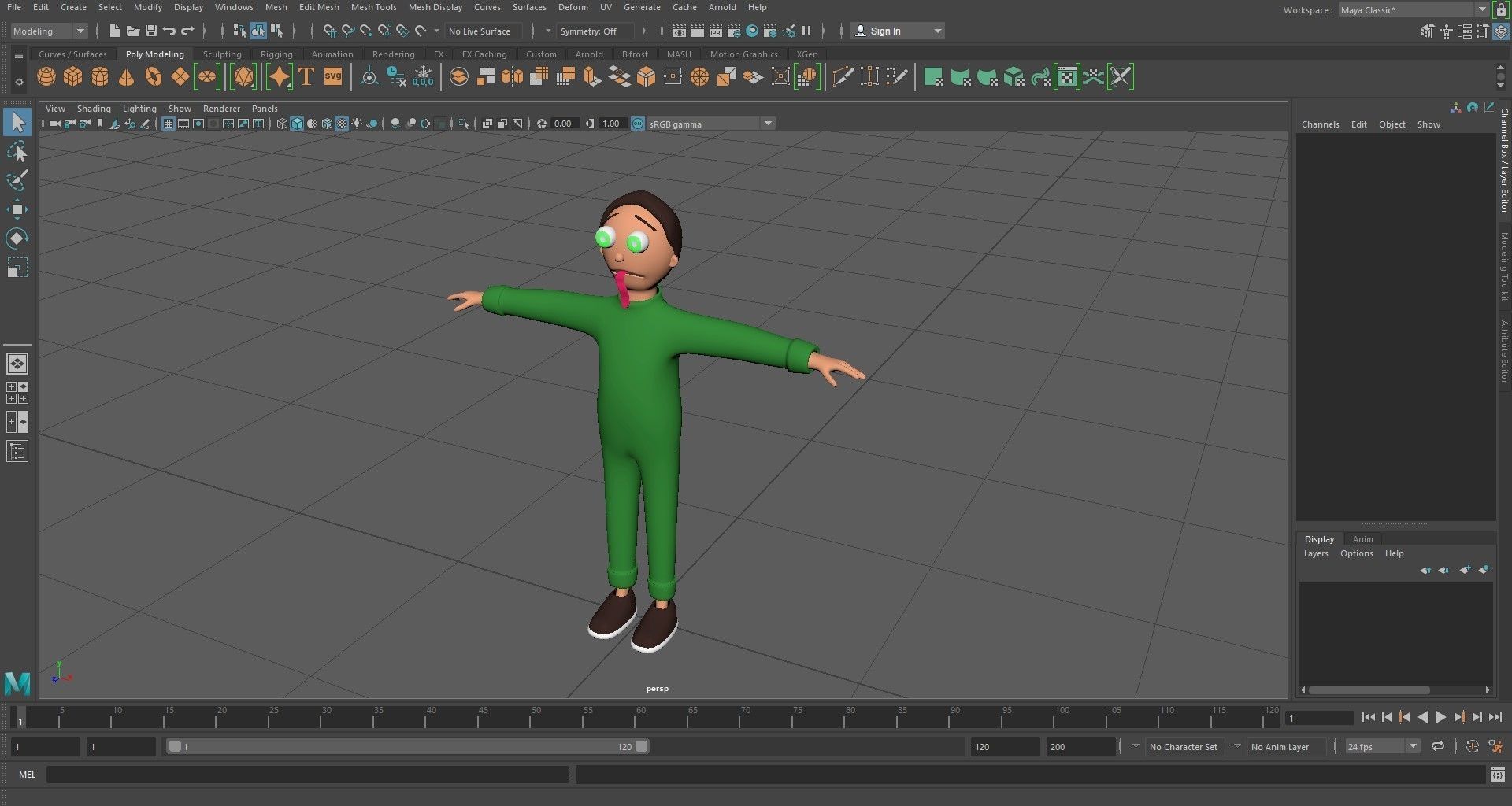The height and width of the screenshot is (806, 1512).
Task: Create a polygon plane from the shelf
Action: click(180, 76)
